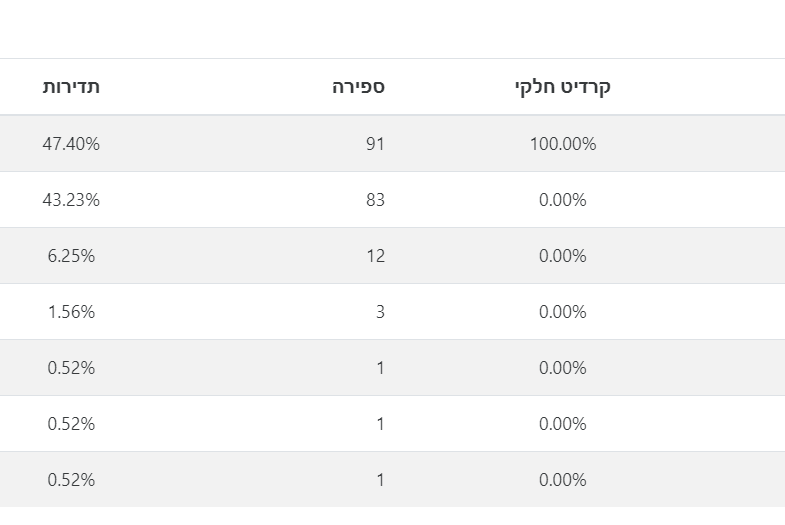Select the count value 83
The width and height of the screenshot is (785, 525).
375,200
